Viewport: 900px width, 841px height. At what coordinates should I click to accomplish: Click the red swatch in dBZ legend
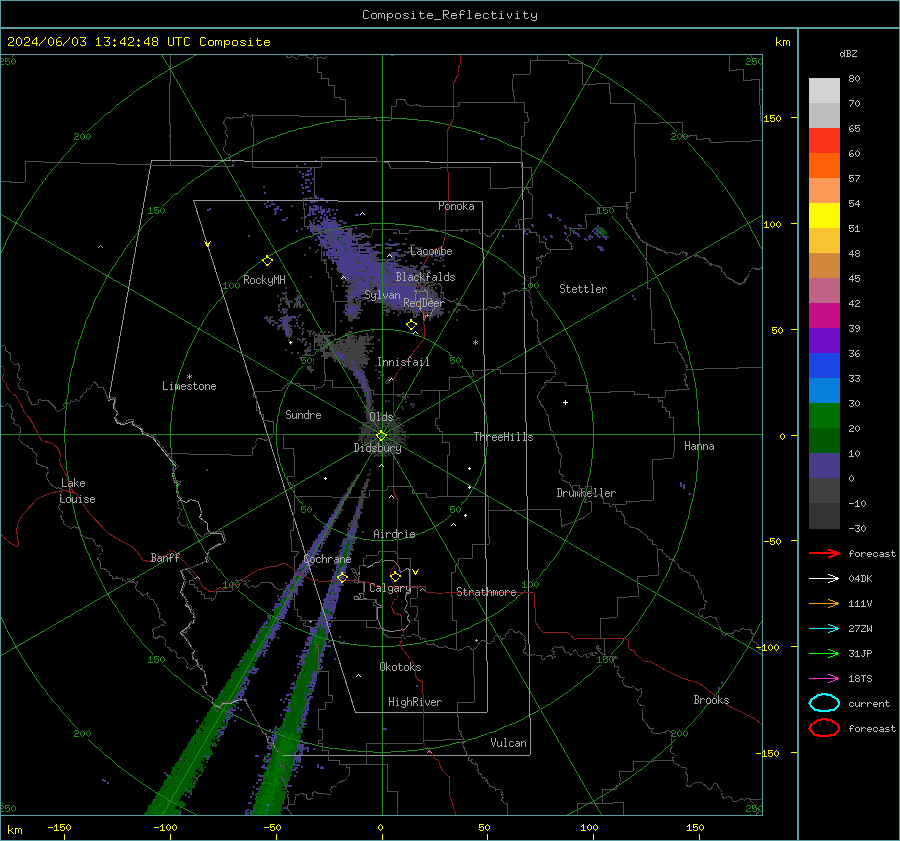point(824,141)
